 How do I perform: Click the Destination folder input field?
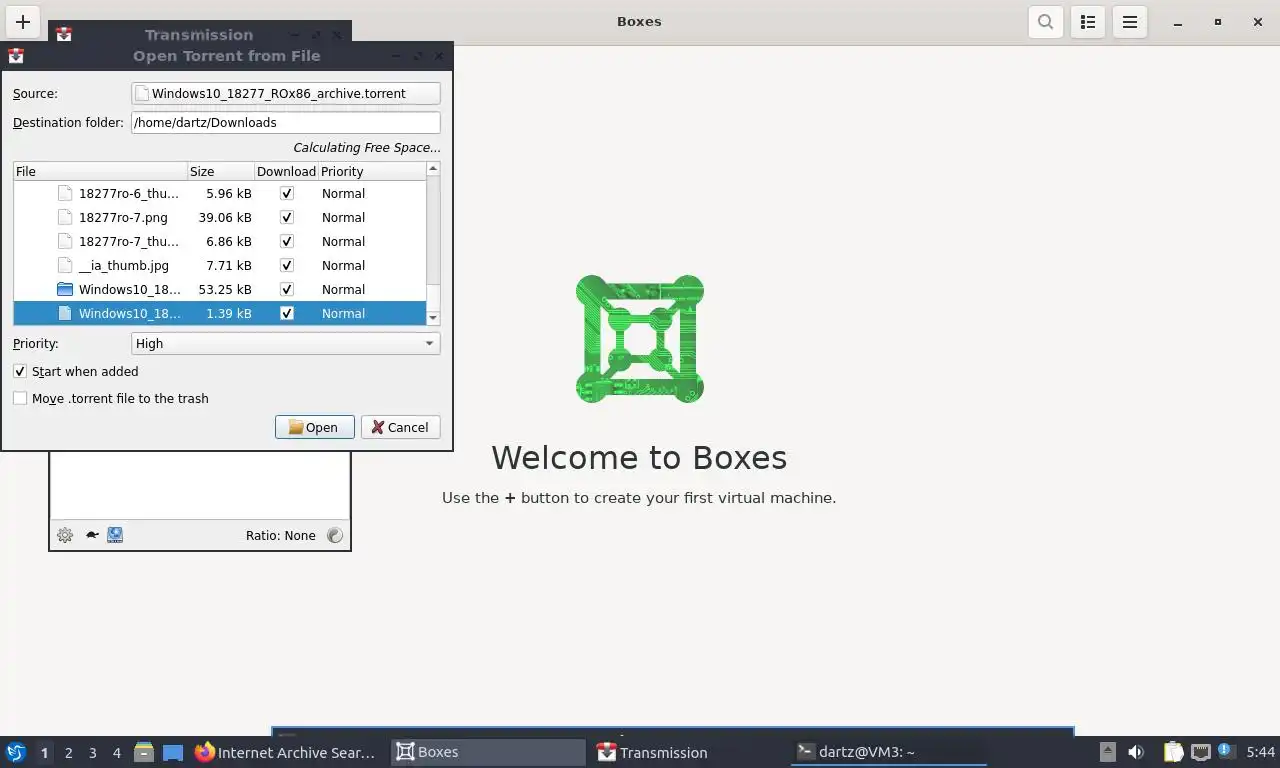[x=286, y=122]
